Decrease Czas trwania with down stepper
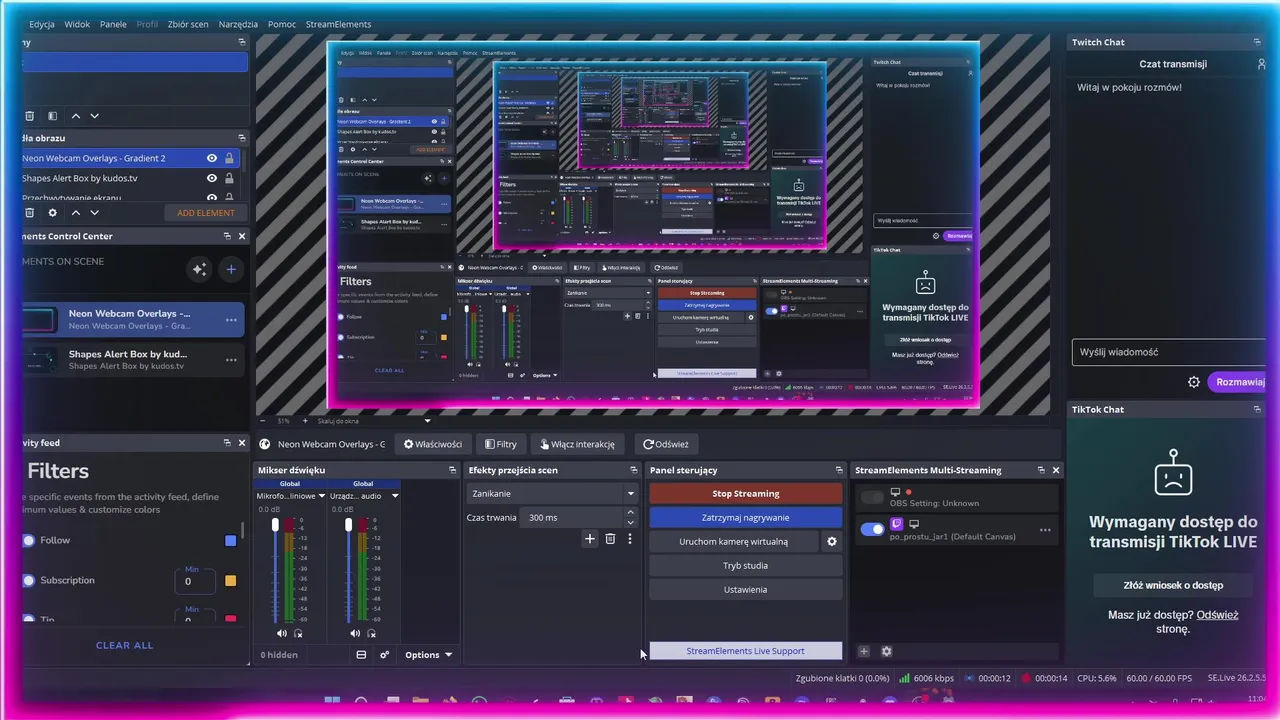Viewport: 1280px width, 720px height. tap(630, 523)
